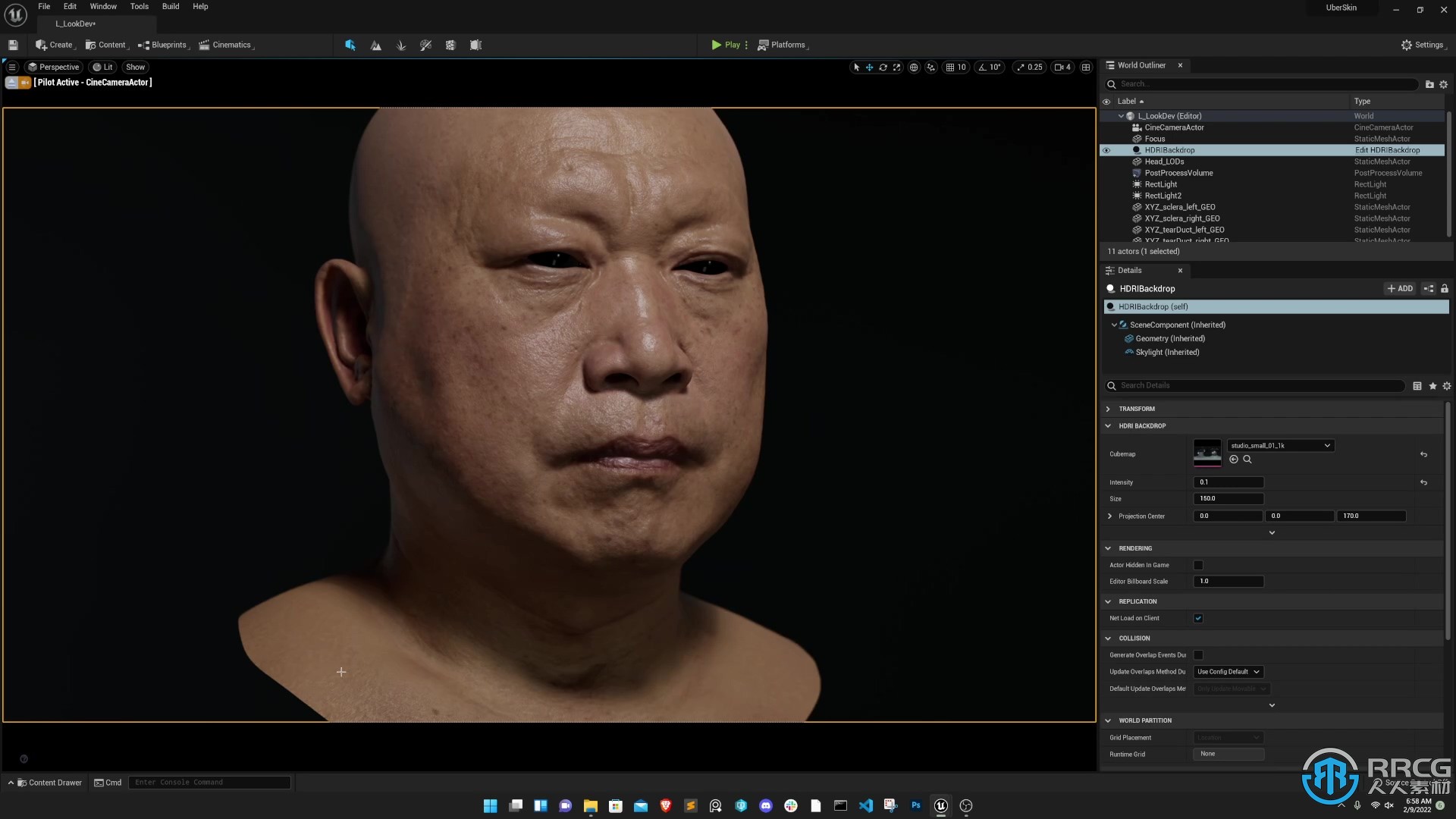Reset Cubemap to default value arrow
Image resolution: width=1456 pixels, height=819 pixels.
tap(1423, 454)
